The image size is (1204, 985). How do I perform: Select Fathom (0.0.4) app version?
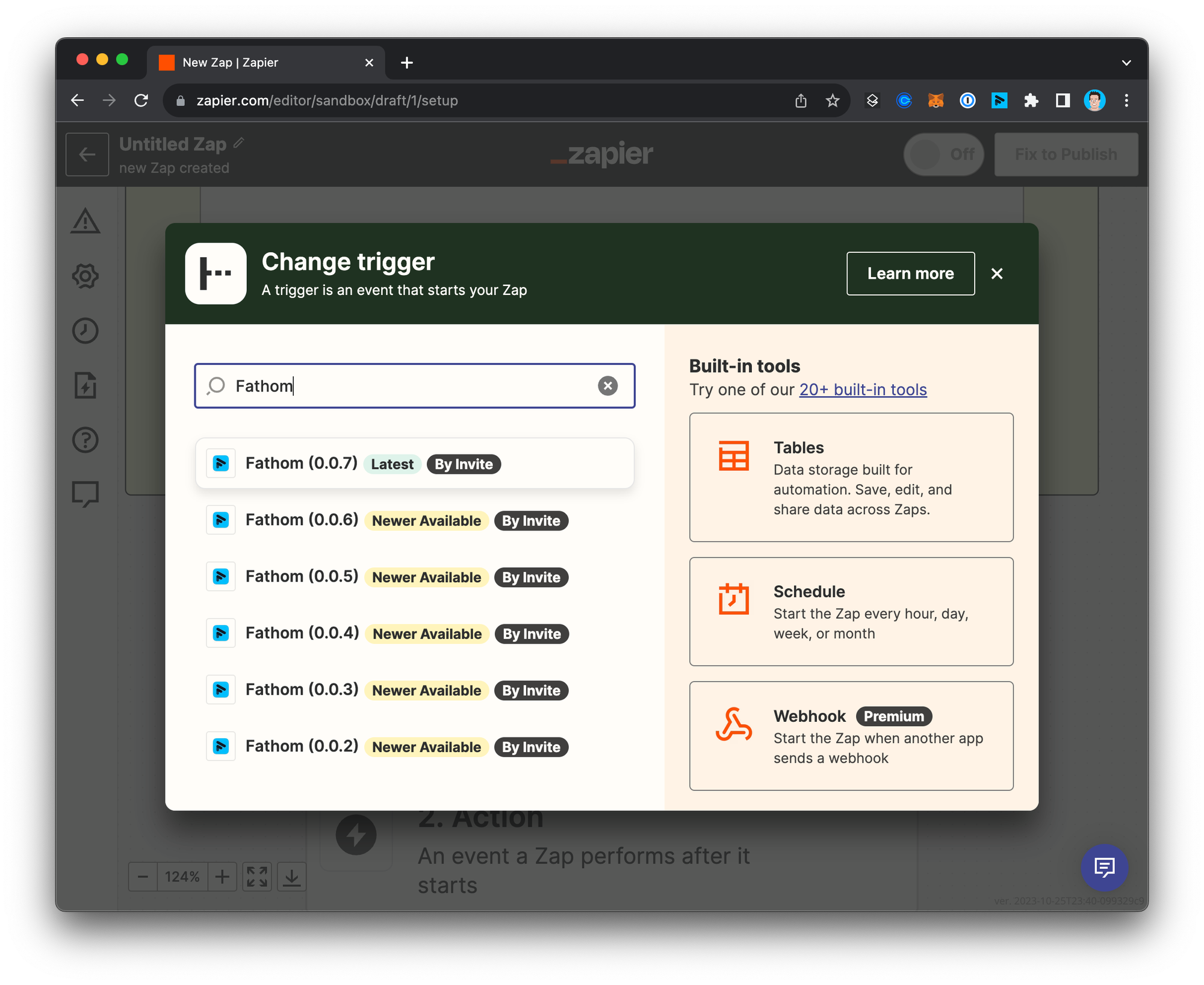point(414,633)
